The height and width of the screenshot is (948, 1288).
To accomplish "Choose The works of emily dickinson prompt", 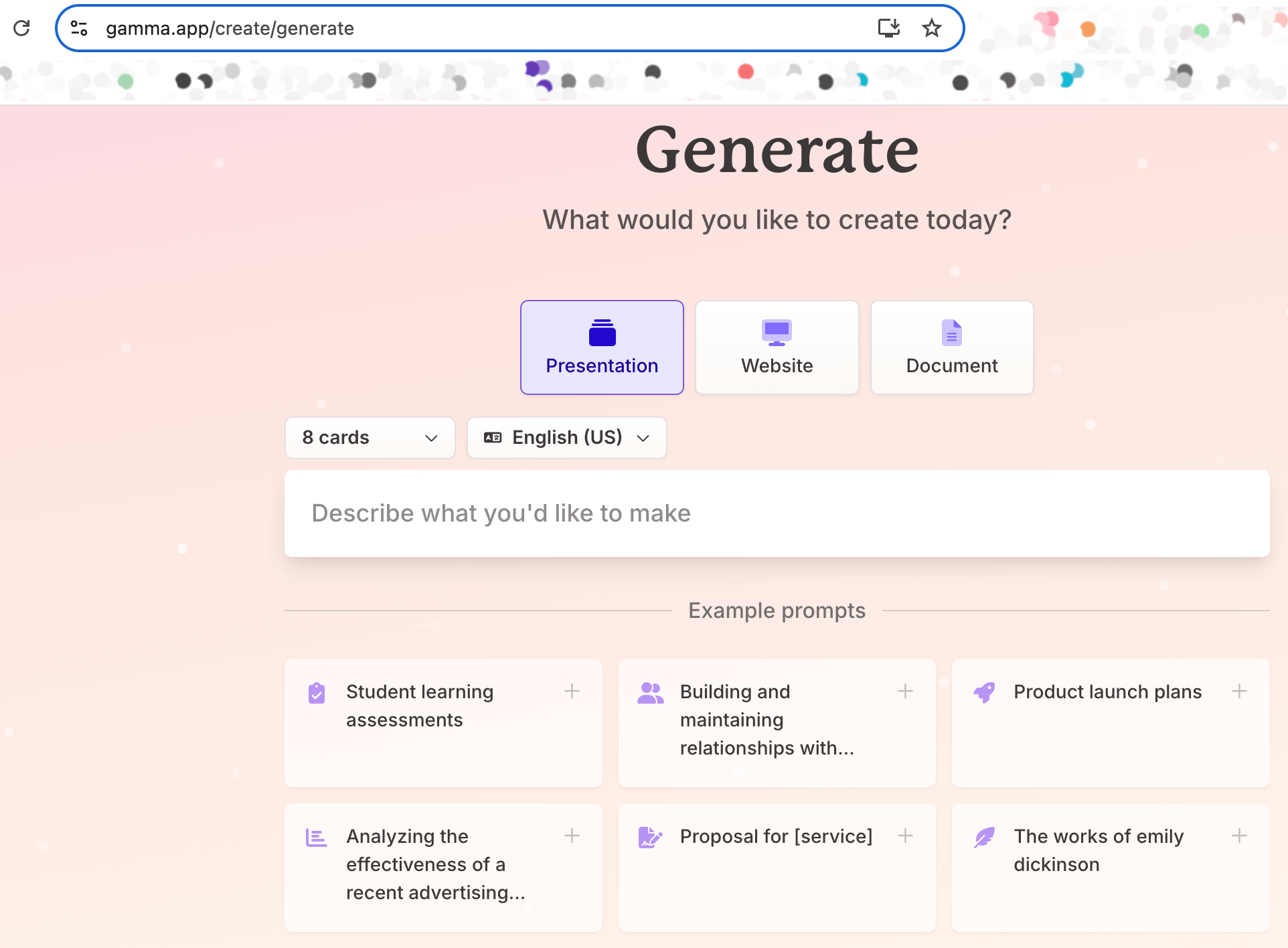I will pos(1111,868).
